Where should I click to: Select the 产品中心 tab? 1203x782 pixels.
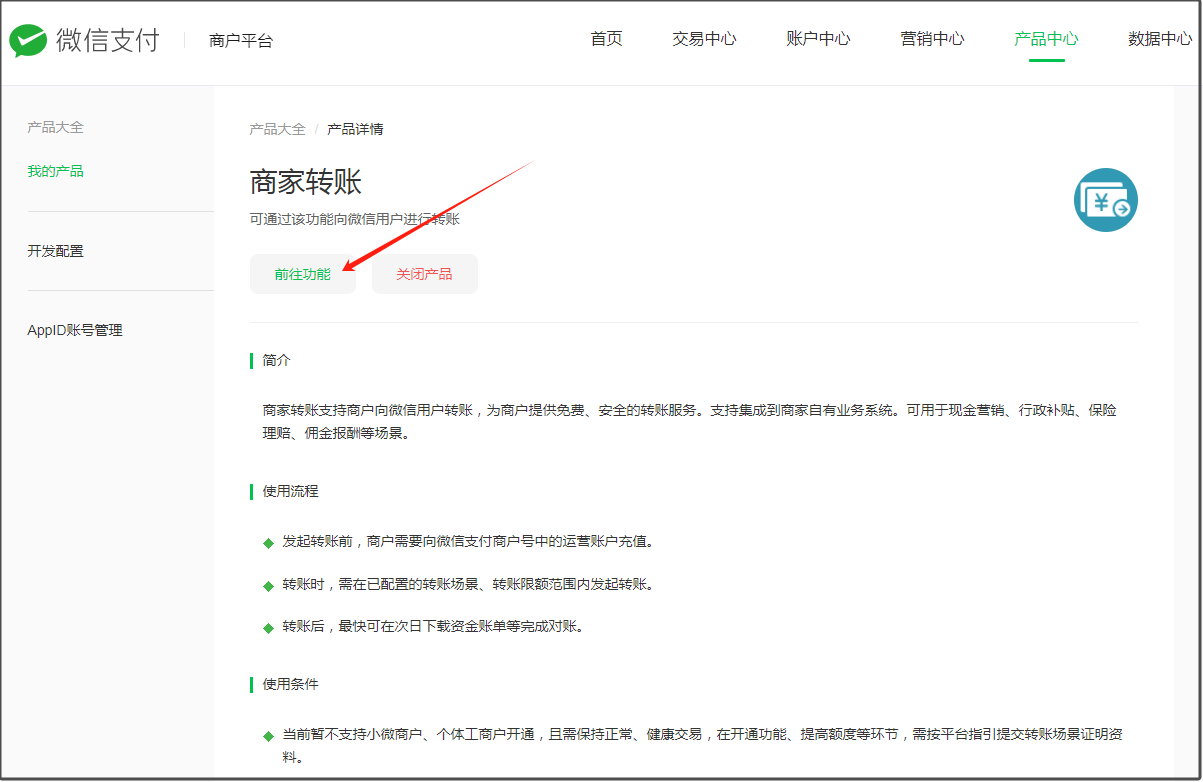click(x=1046, y=39)
